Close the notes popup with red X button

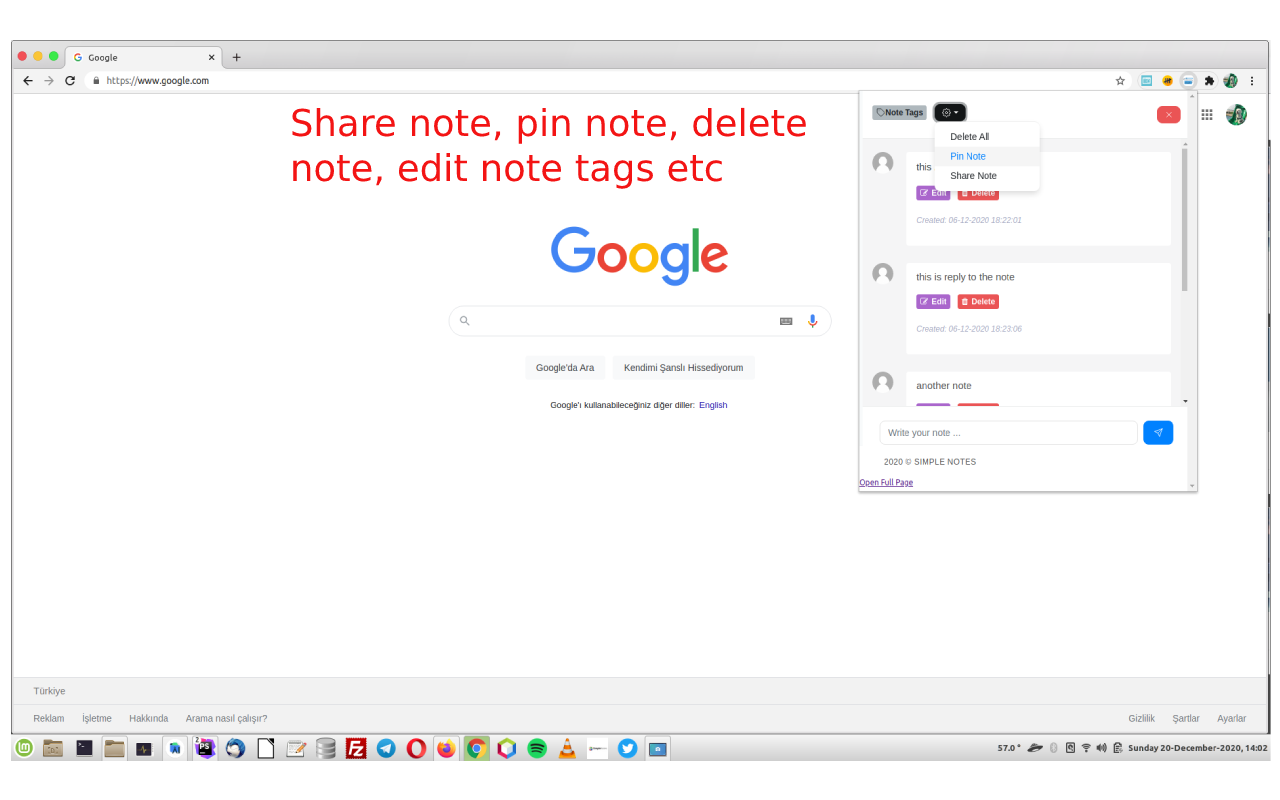pos(1168,115)
